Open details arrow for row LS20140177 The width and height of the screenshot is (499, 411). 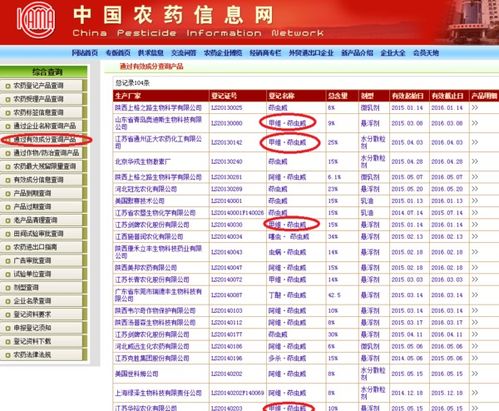point(475,334)
